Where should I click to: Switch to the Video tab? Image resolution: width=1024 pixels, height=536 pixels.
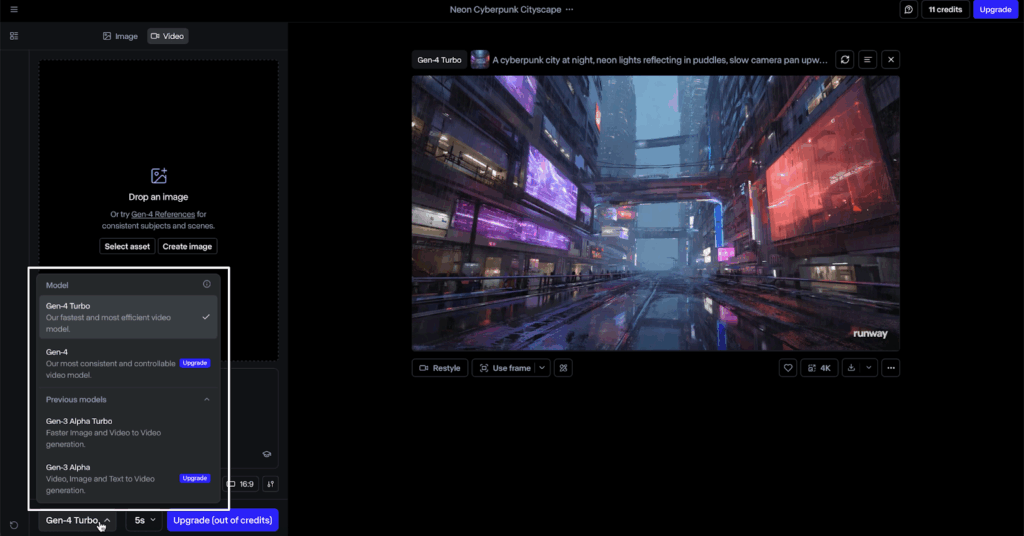pyautogui.click(x=167, y=36)
